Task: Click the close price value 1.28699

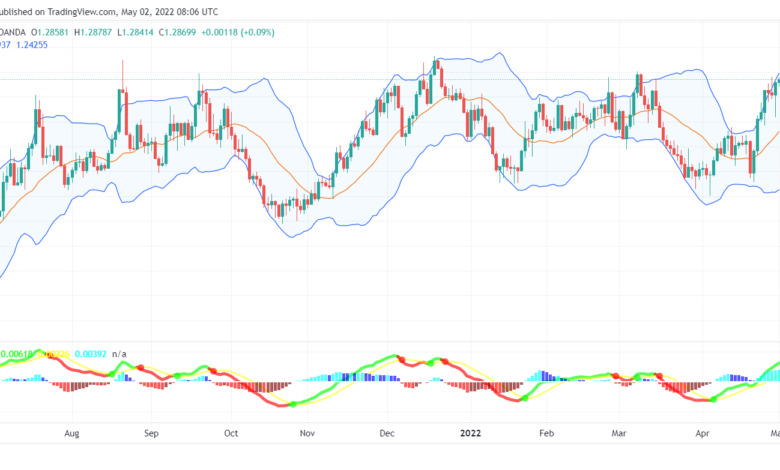Action: coord(181,32)
